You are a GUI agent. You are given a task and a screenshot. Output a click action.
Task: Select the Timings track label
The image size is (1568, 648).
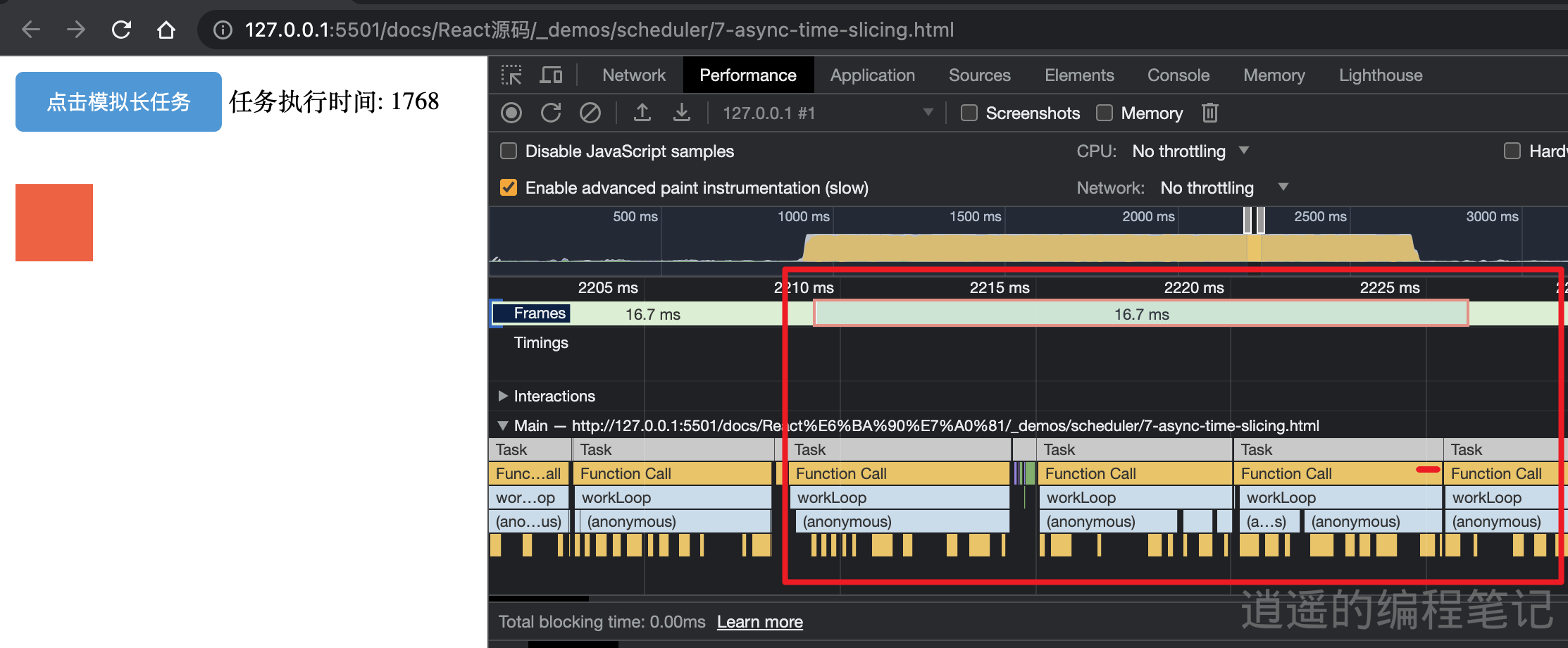click(541, 342)
